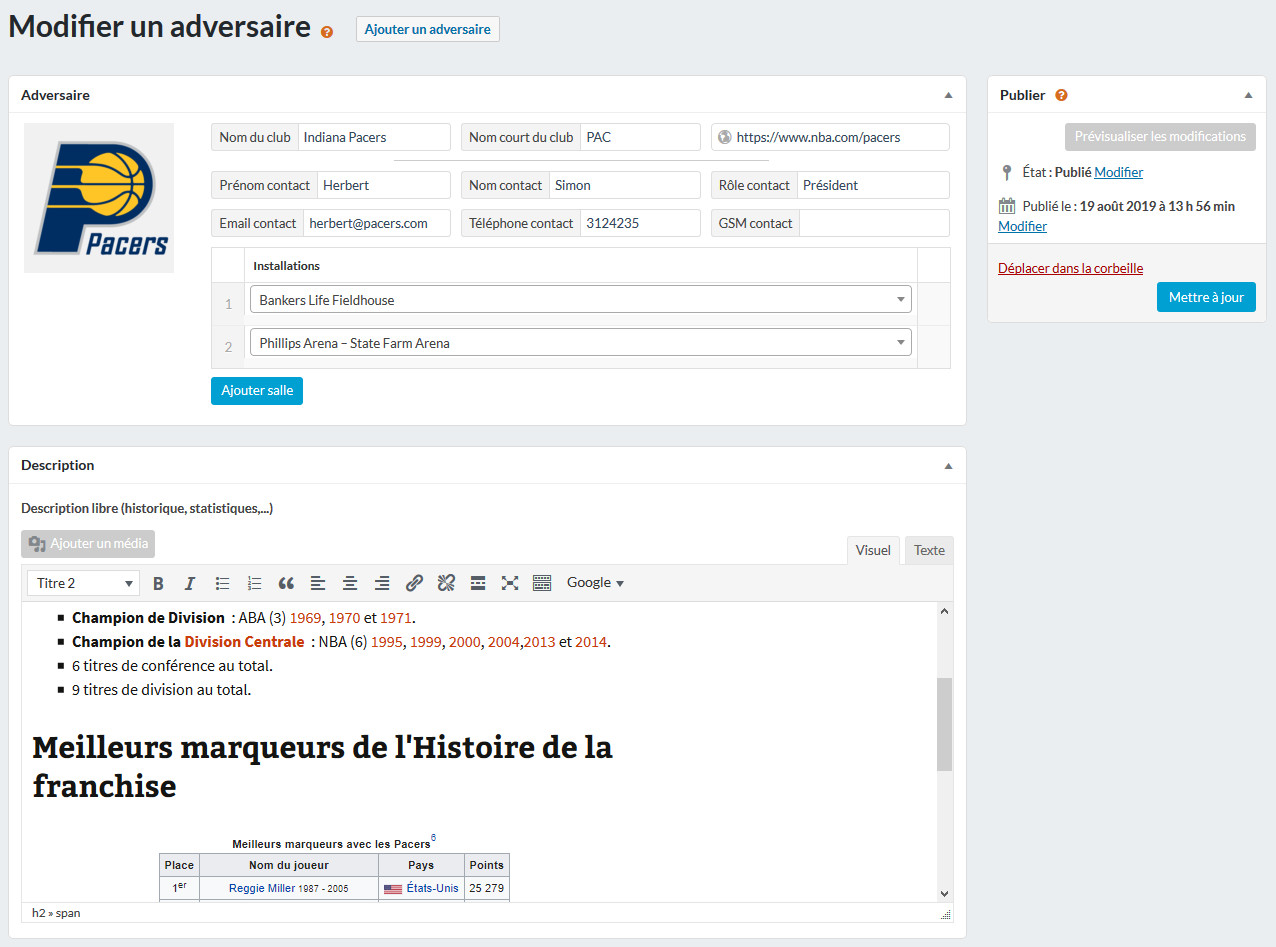Switch to the Texte editor tab

point(929,550)
